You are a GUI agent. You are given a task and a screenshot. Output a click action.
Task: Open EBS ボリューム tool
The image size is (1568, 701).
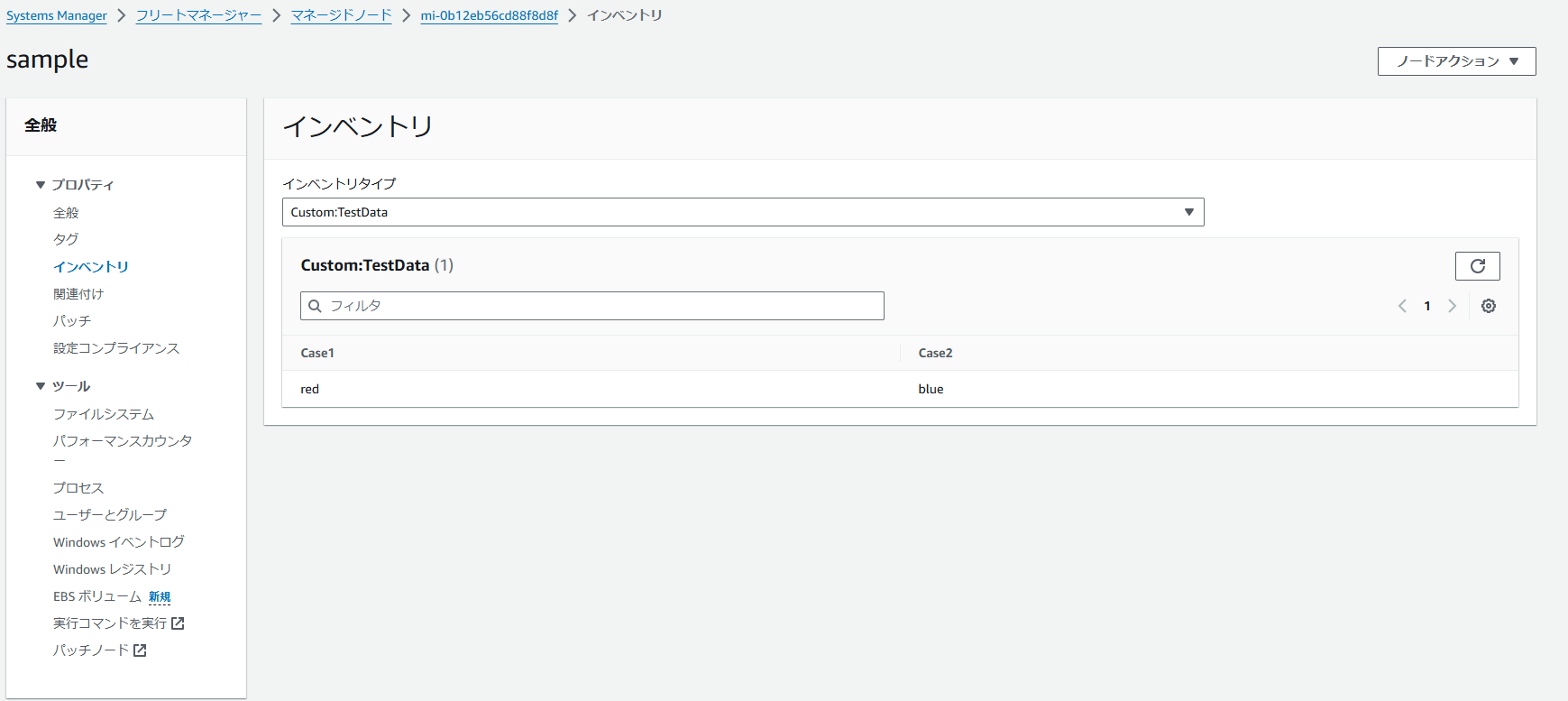coord(97,596)
